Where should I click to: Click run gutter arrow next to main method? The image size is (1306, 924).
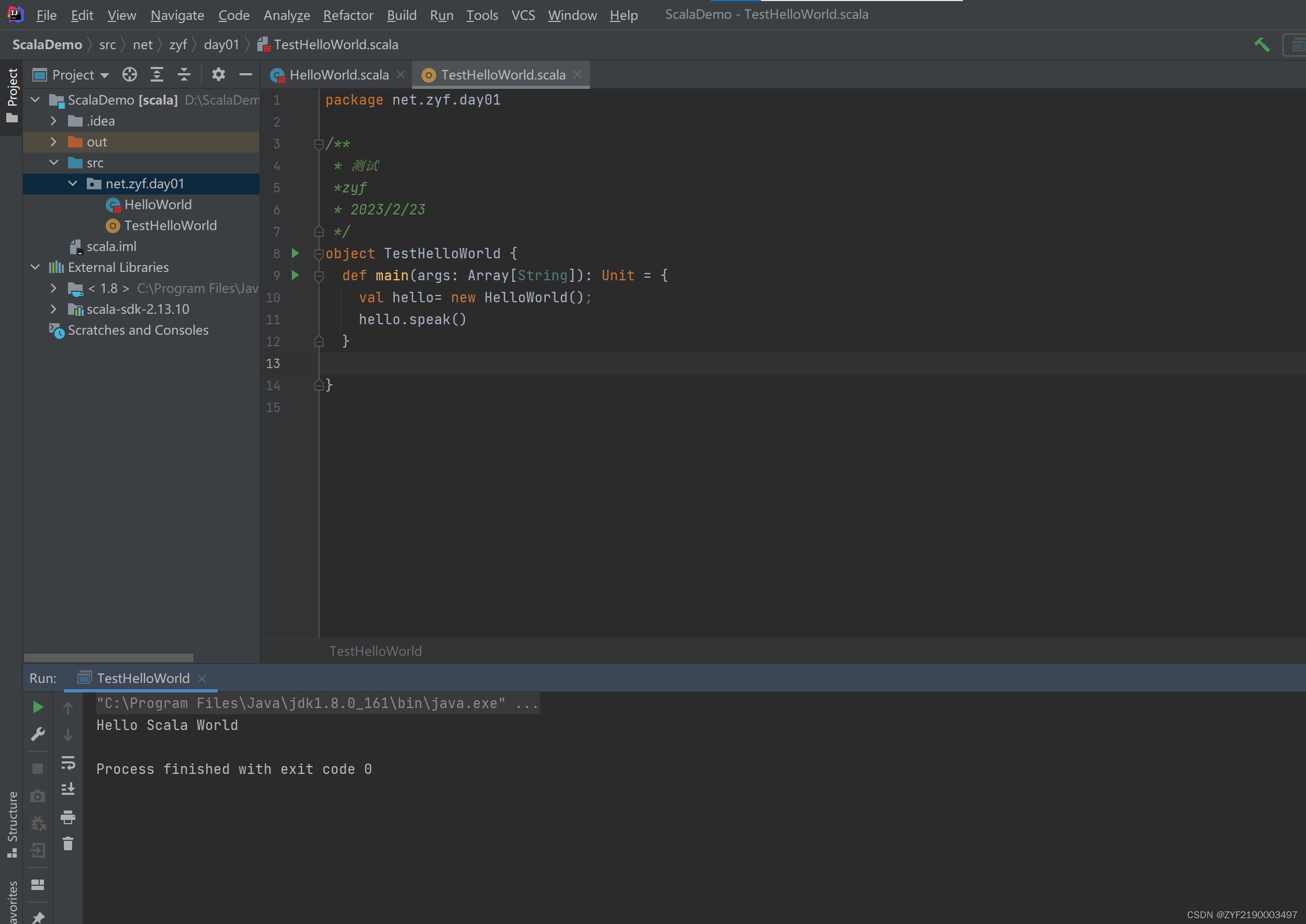[296, 276]
